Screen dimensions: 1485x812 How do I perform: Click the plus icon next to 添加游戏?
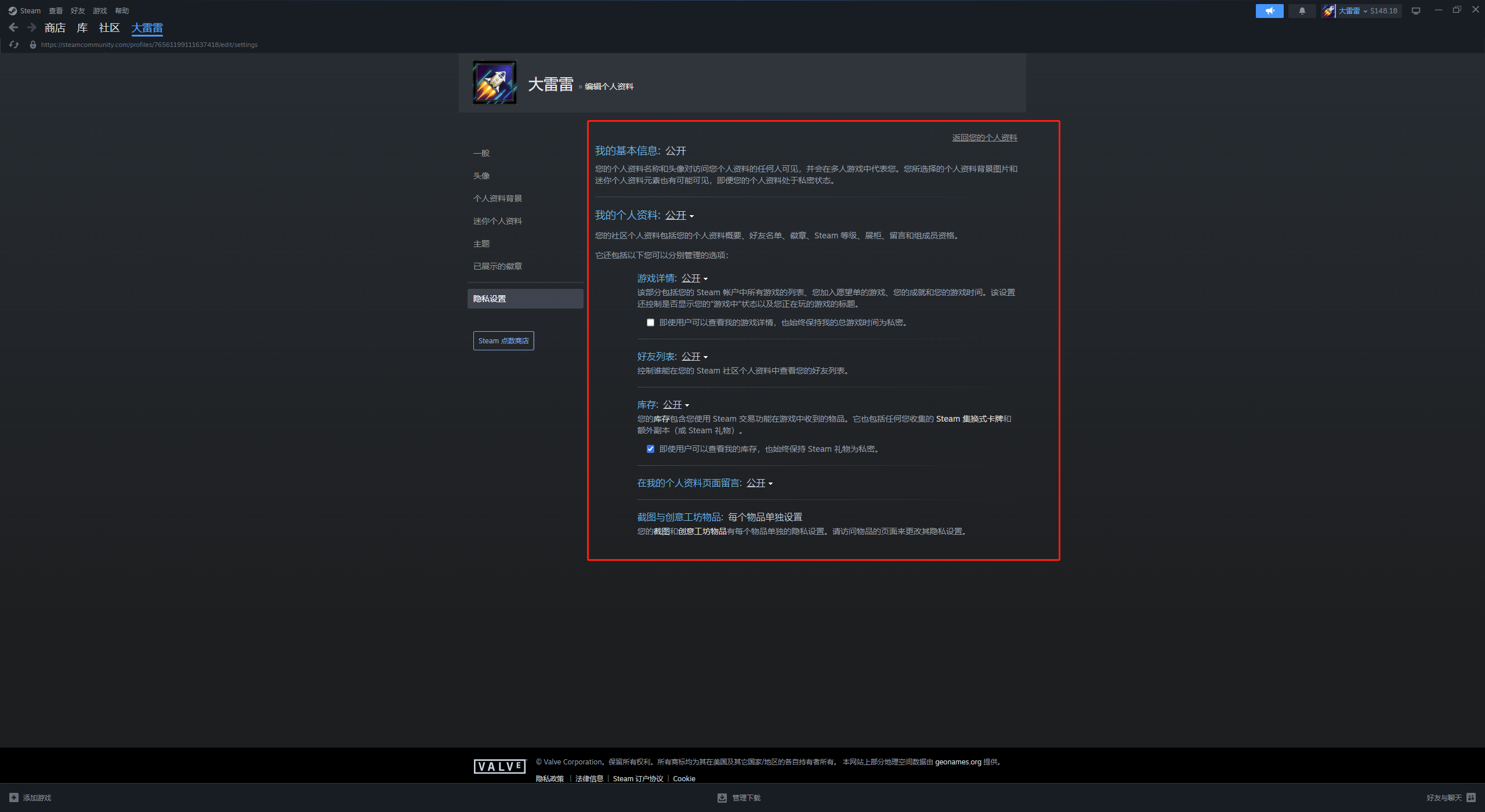pyautogui.click(x=14, y=797)
